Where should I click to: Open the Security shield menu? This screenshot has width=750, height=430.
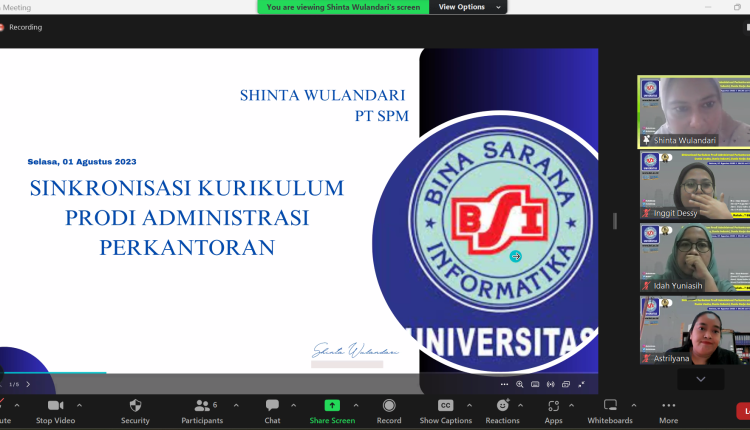pos(135,412)
